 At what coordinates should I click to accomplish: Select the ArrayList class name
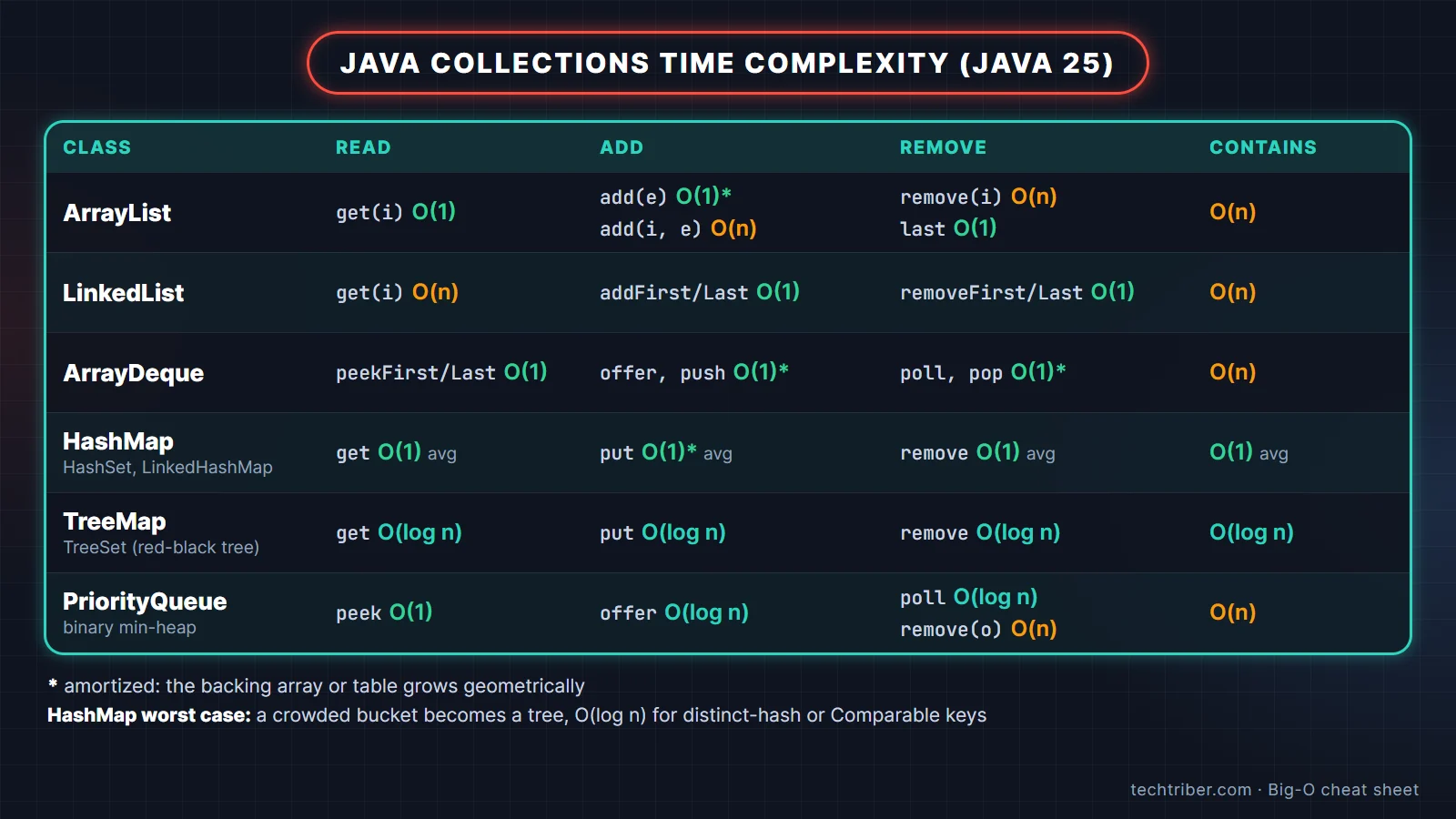point(116,213)
